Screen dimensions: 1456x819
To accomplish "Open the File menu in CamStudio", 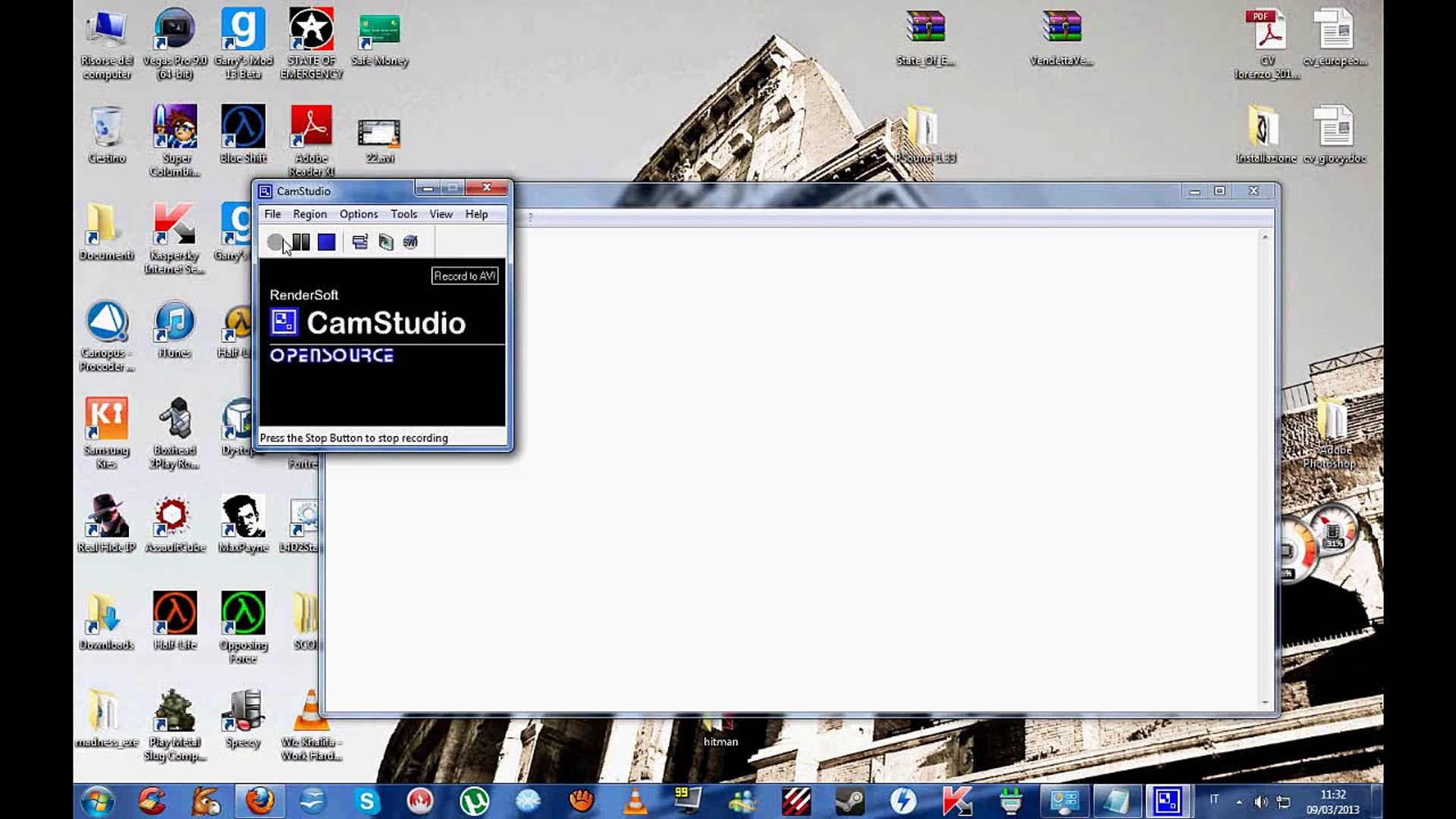I will tap(272, 214).
